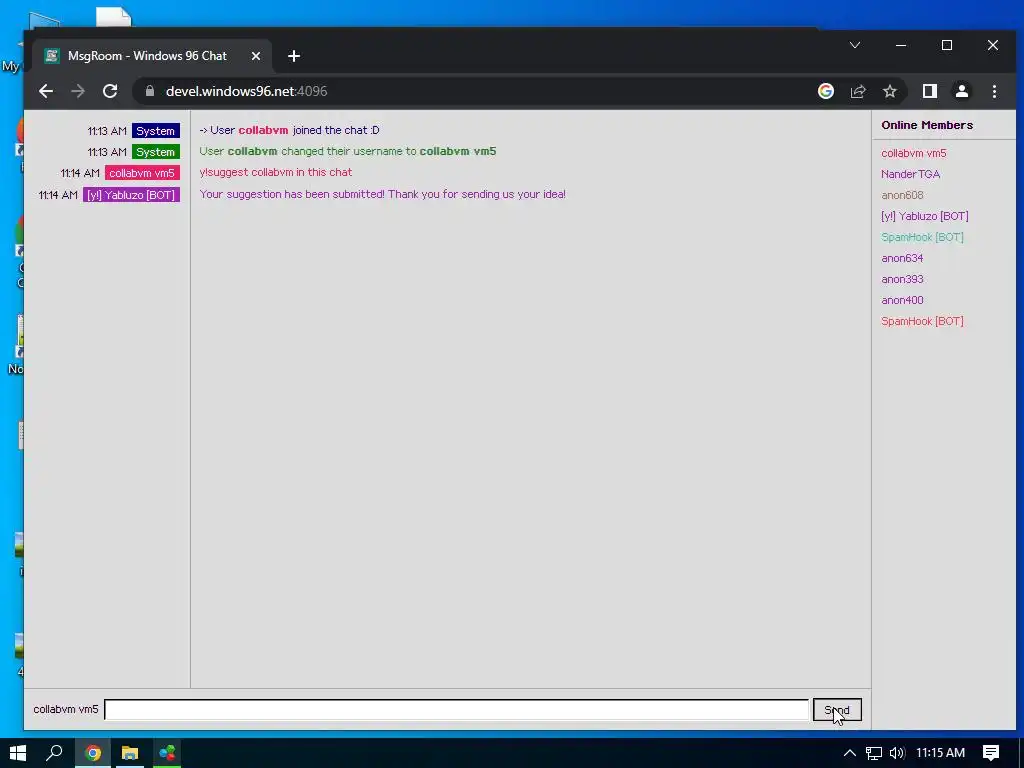Open a new browser tab
Screen dimensions: 1024x768
[x=294, y=56]
